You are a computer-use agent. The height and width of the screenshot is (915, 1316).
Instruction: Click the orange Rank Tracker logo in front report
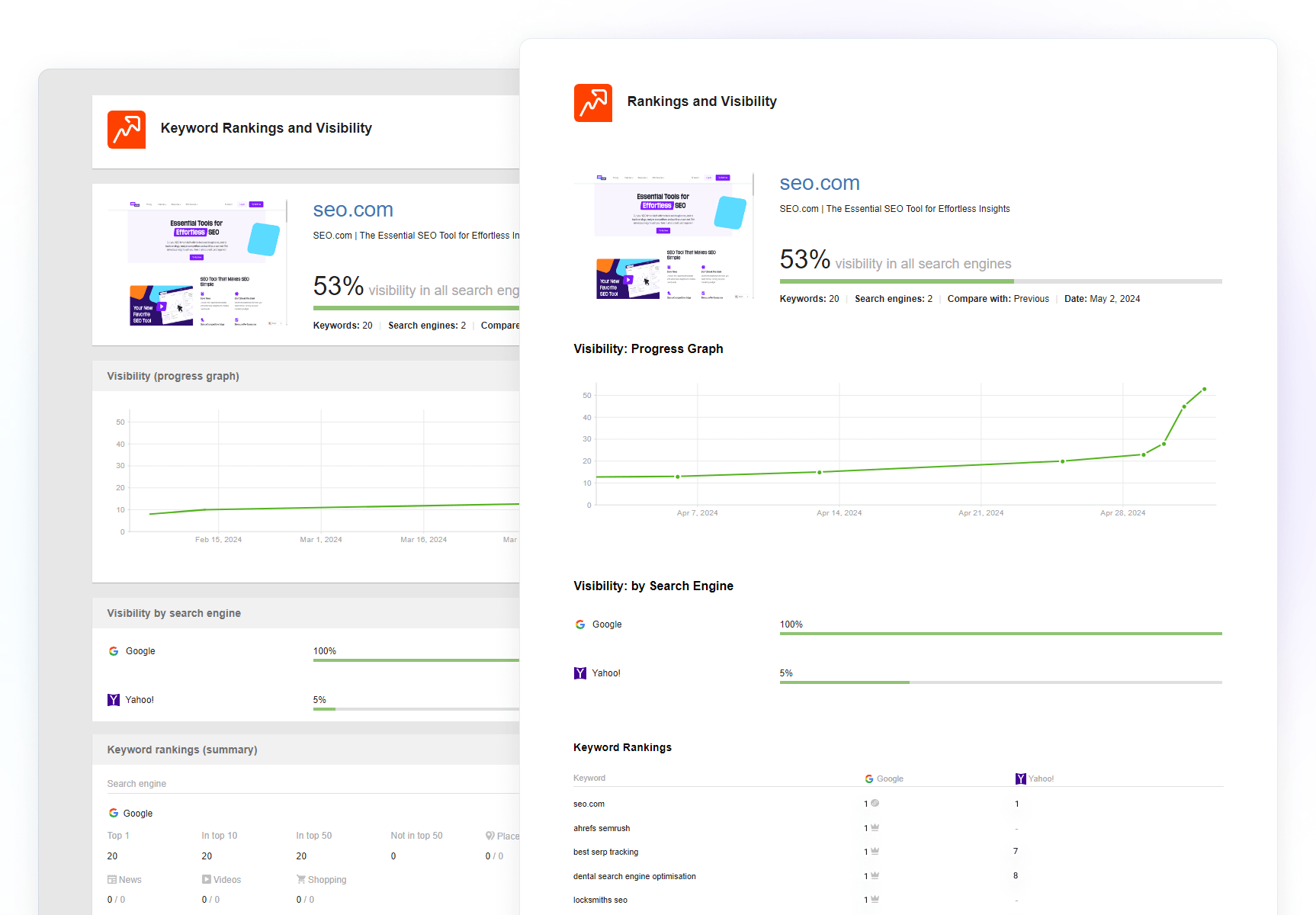pyautogui.click(x=592, y=103)
